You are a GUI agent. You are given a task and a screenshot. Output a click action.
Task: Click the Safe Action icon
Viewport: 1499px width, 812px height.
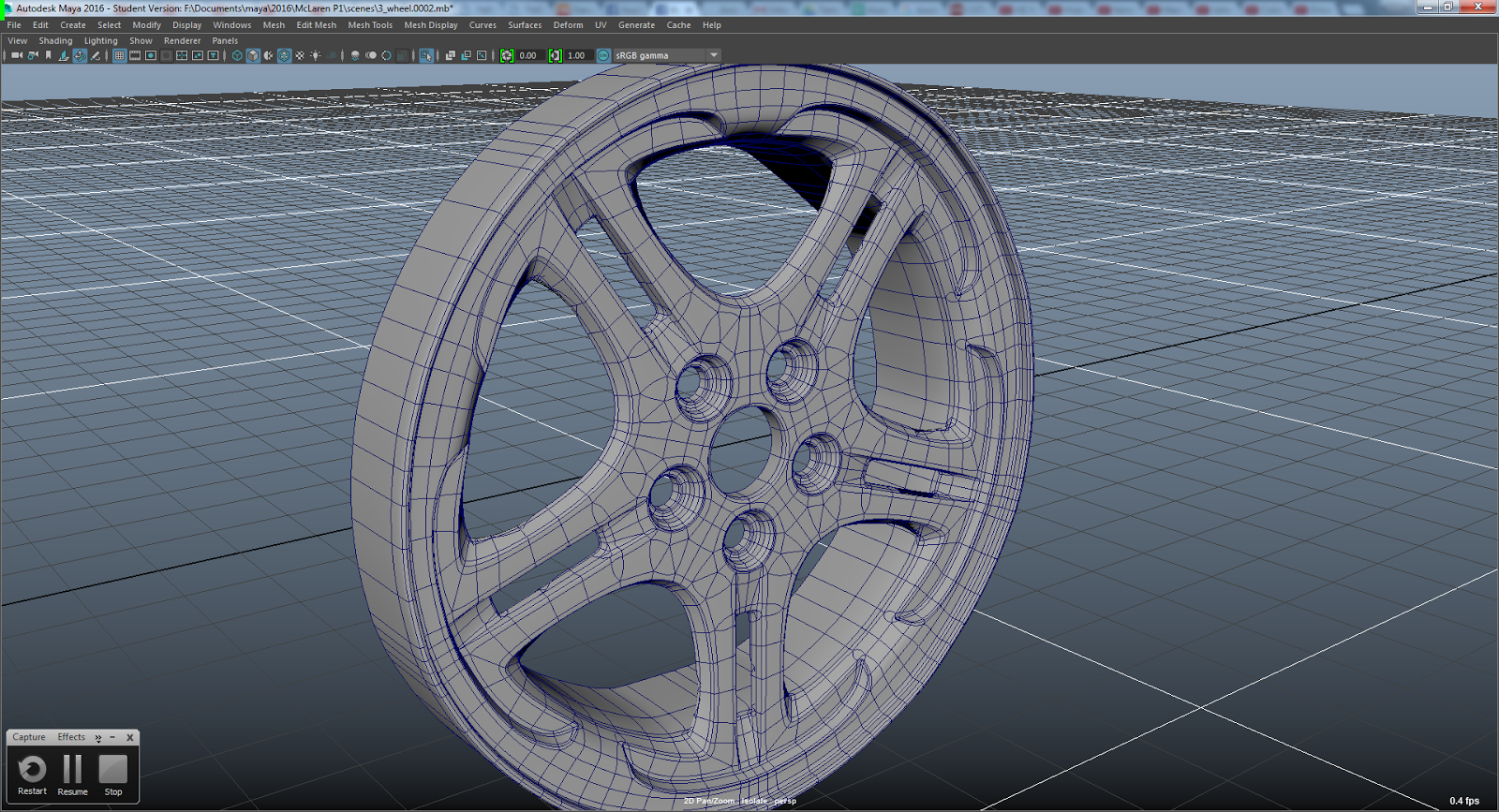198,55
